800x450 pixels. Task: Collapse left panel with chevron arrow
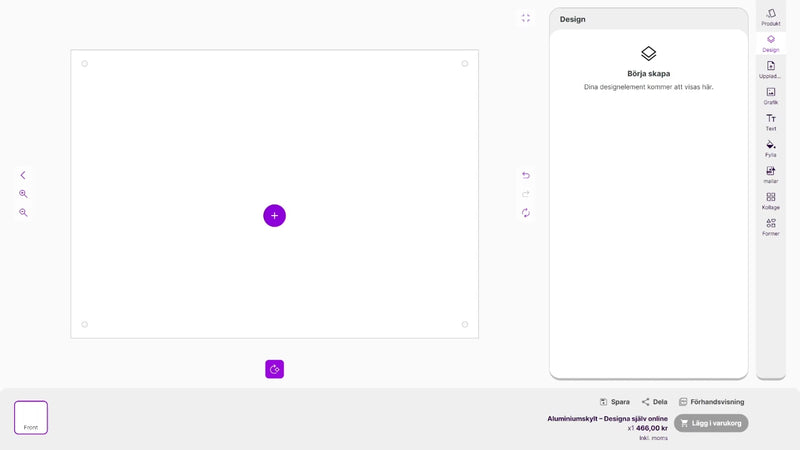pos(23,175)
